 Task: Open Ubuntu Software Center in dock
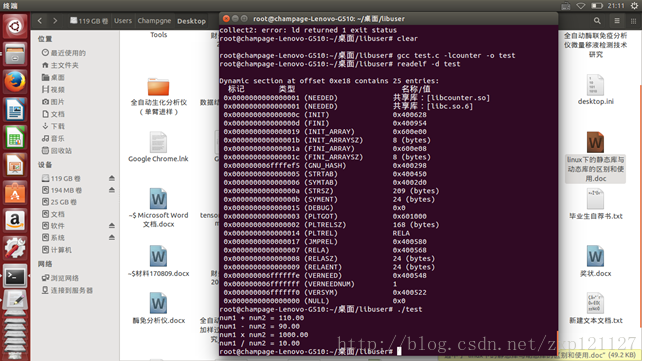[x=15, y=193]
